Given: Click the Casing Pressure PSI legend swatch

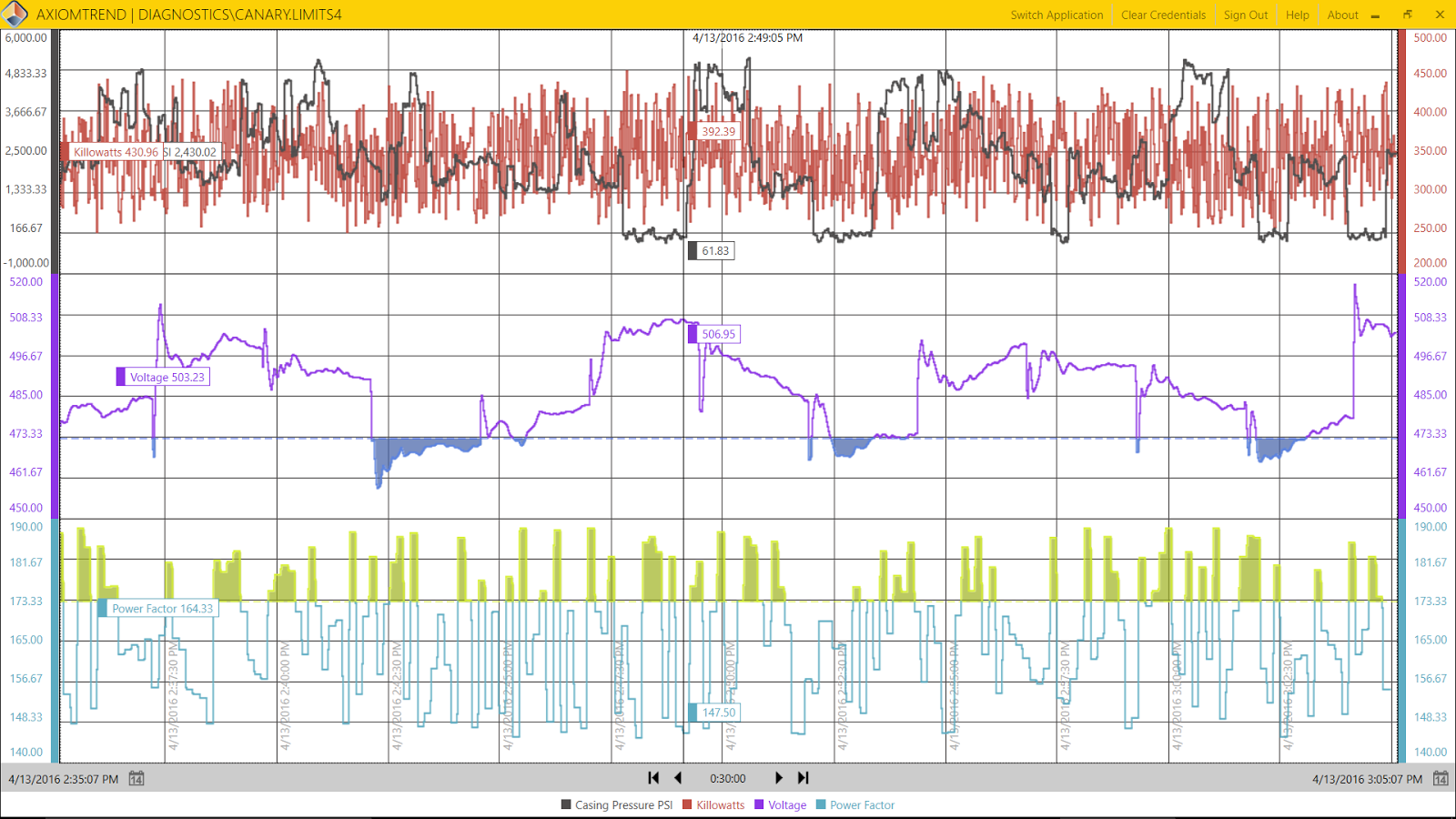Looking at the screenshot, I should click(x=566, y=804).
